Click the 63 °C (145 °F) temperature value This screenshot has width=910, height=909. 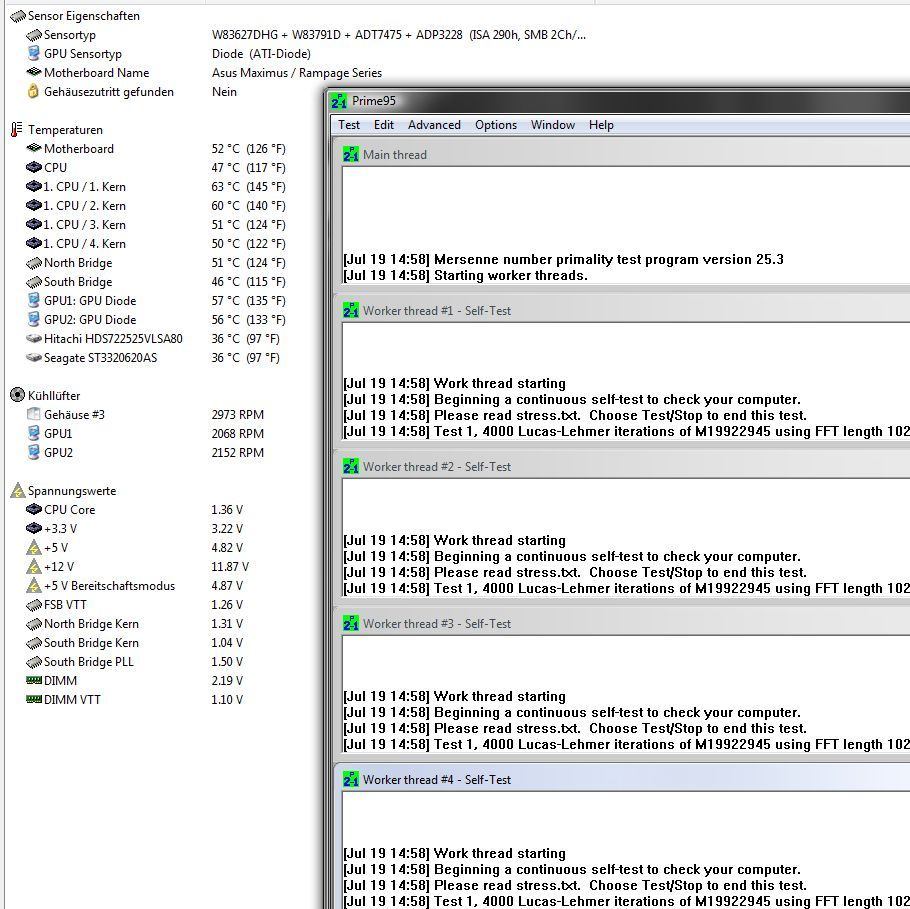tap(248, 186)
